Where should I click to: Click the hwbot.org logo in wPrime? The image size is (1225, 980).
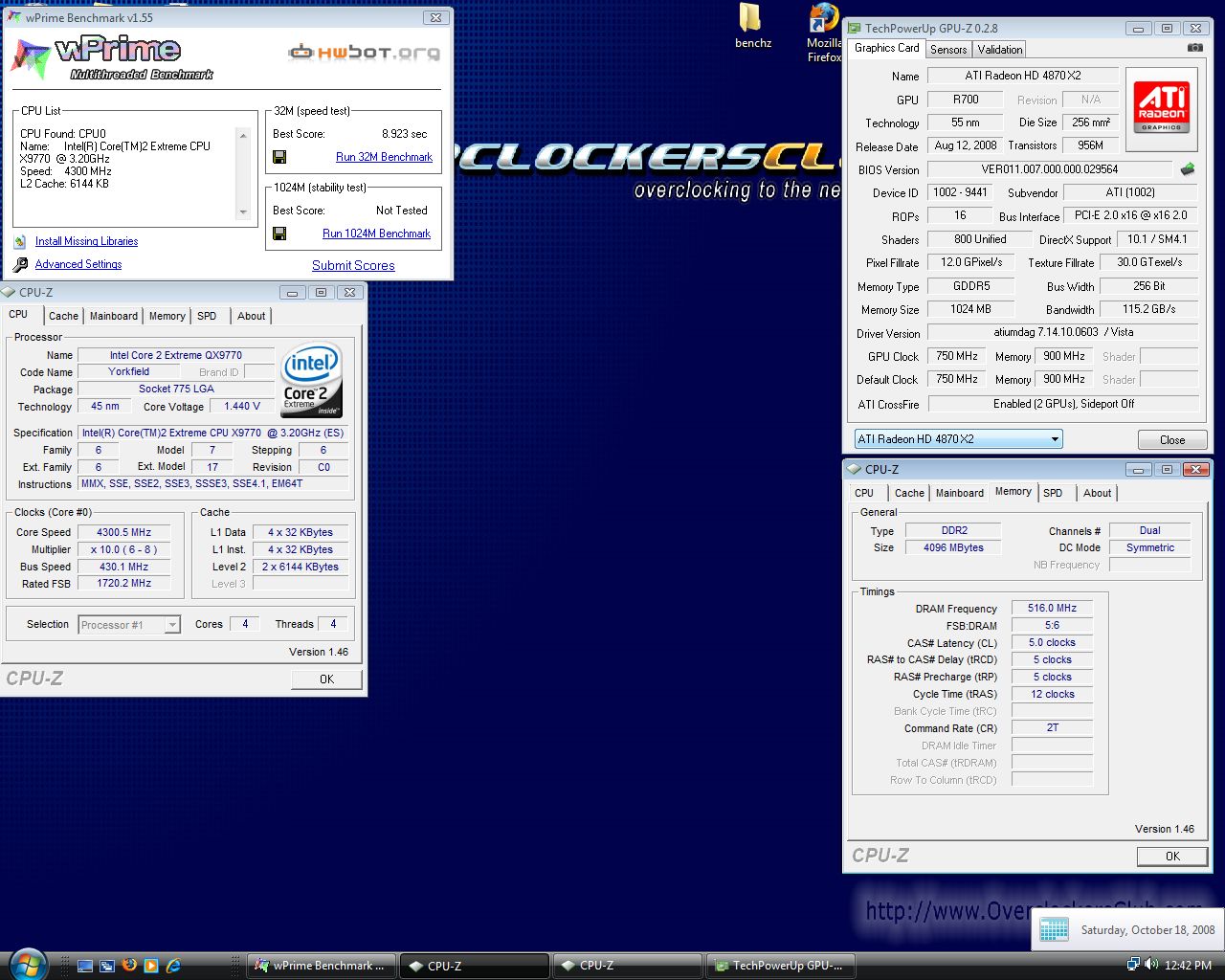coord(365,52)
